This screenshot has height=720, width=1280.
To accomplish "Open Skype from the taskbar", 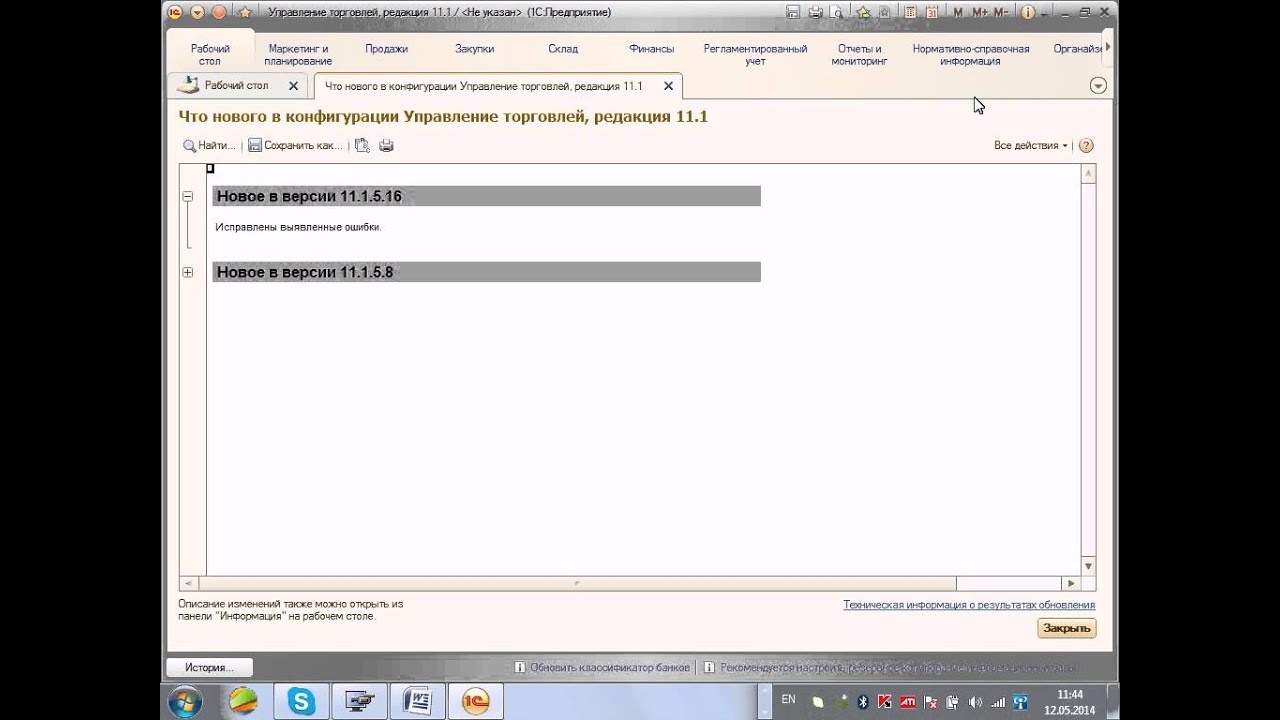I will (x=301, y=702).
